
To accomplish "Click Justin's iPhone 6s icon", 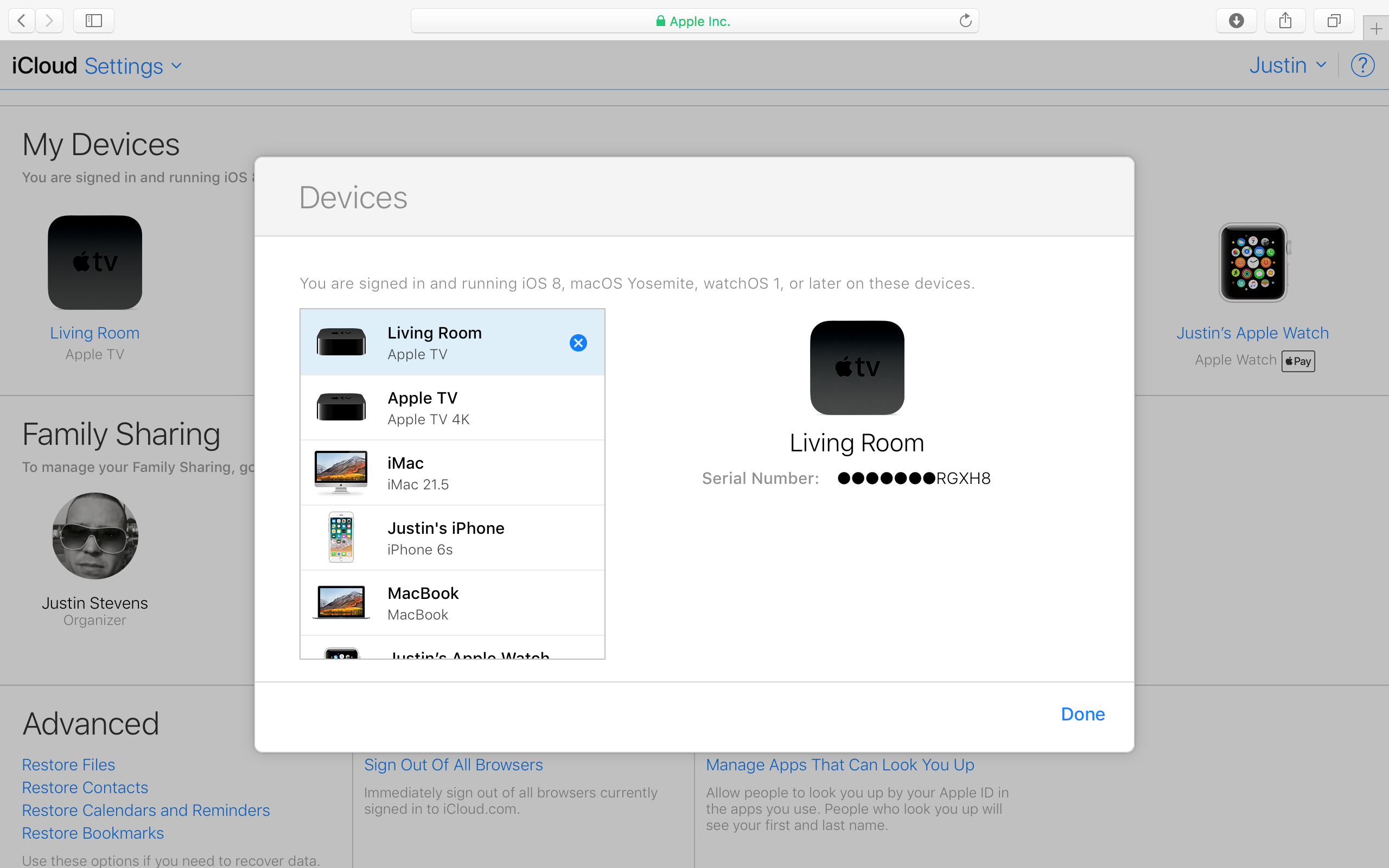I will click(x=341, y=537).
